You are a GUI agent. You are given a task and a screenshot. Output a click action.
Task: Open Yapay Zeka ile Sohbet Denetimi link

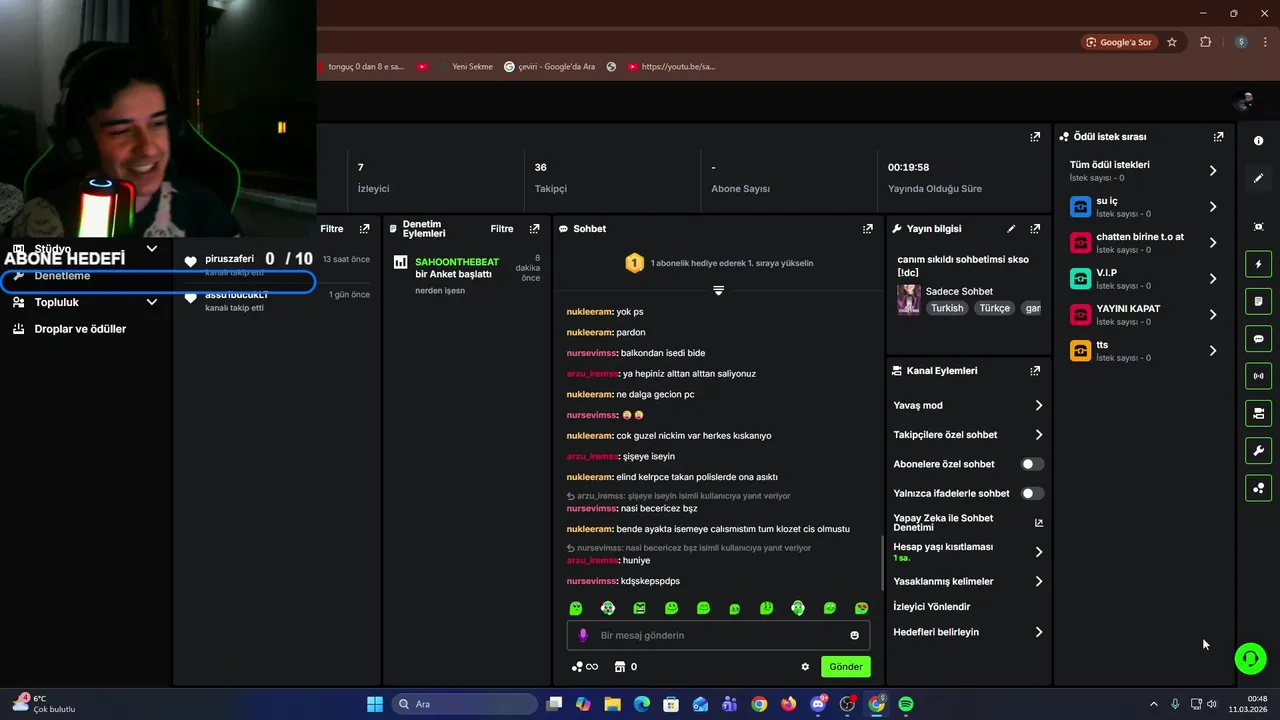[968, 523]
